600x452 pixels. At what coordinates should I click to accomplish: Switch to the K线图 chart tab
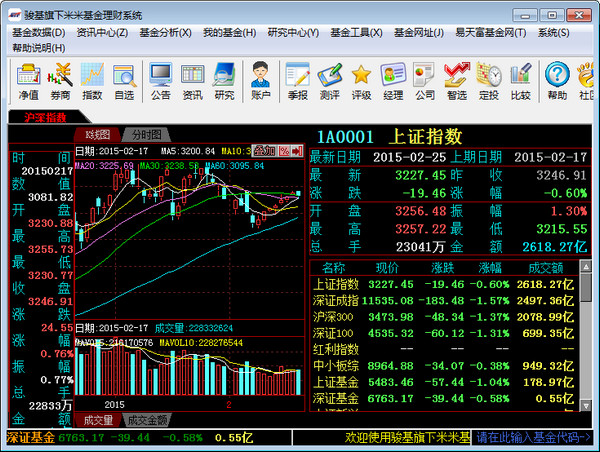coord(97,135)
